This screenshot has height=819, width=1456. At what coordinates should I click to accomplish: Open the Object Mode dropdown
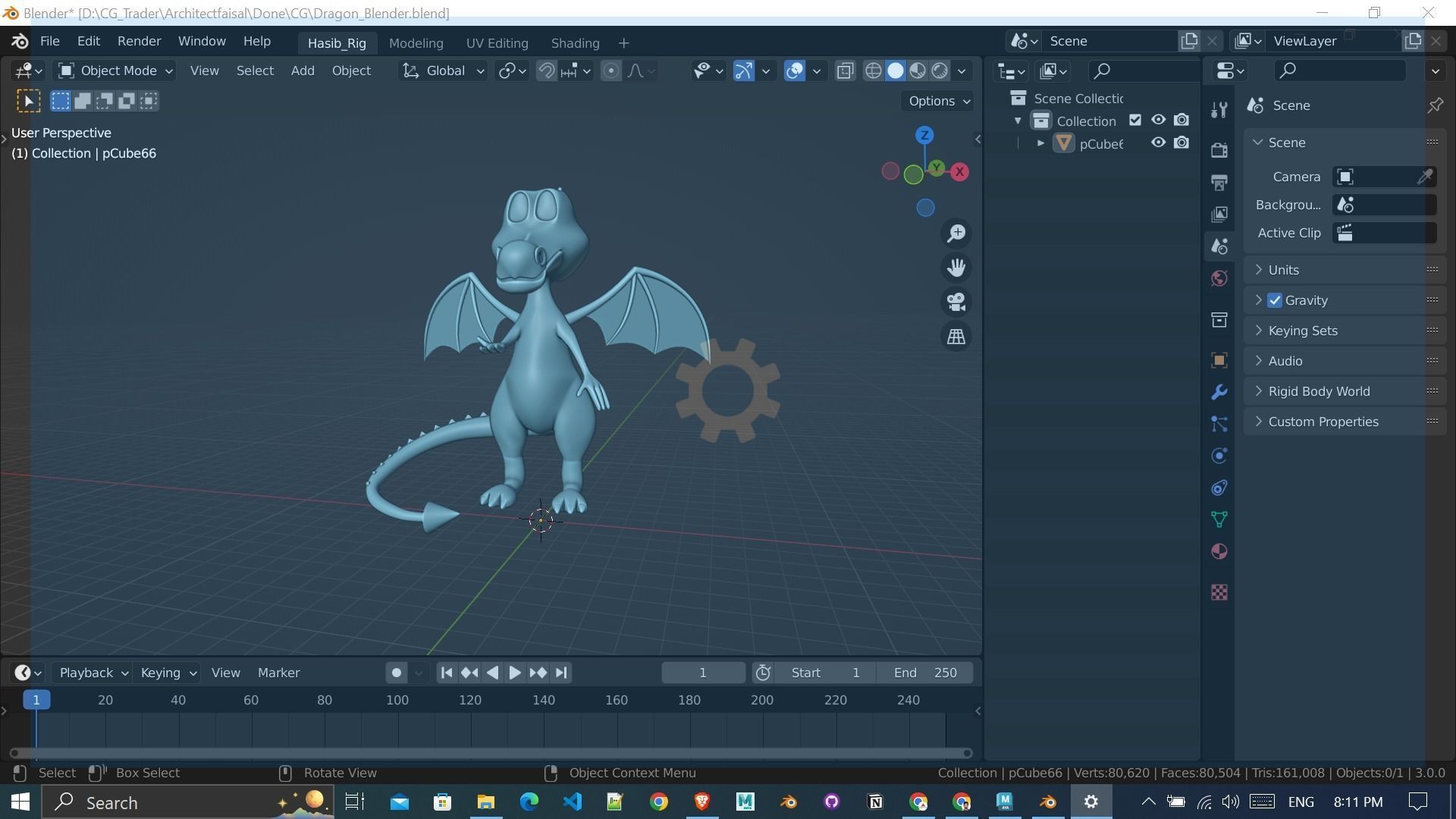116,71
